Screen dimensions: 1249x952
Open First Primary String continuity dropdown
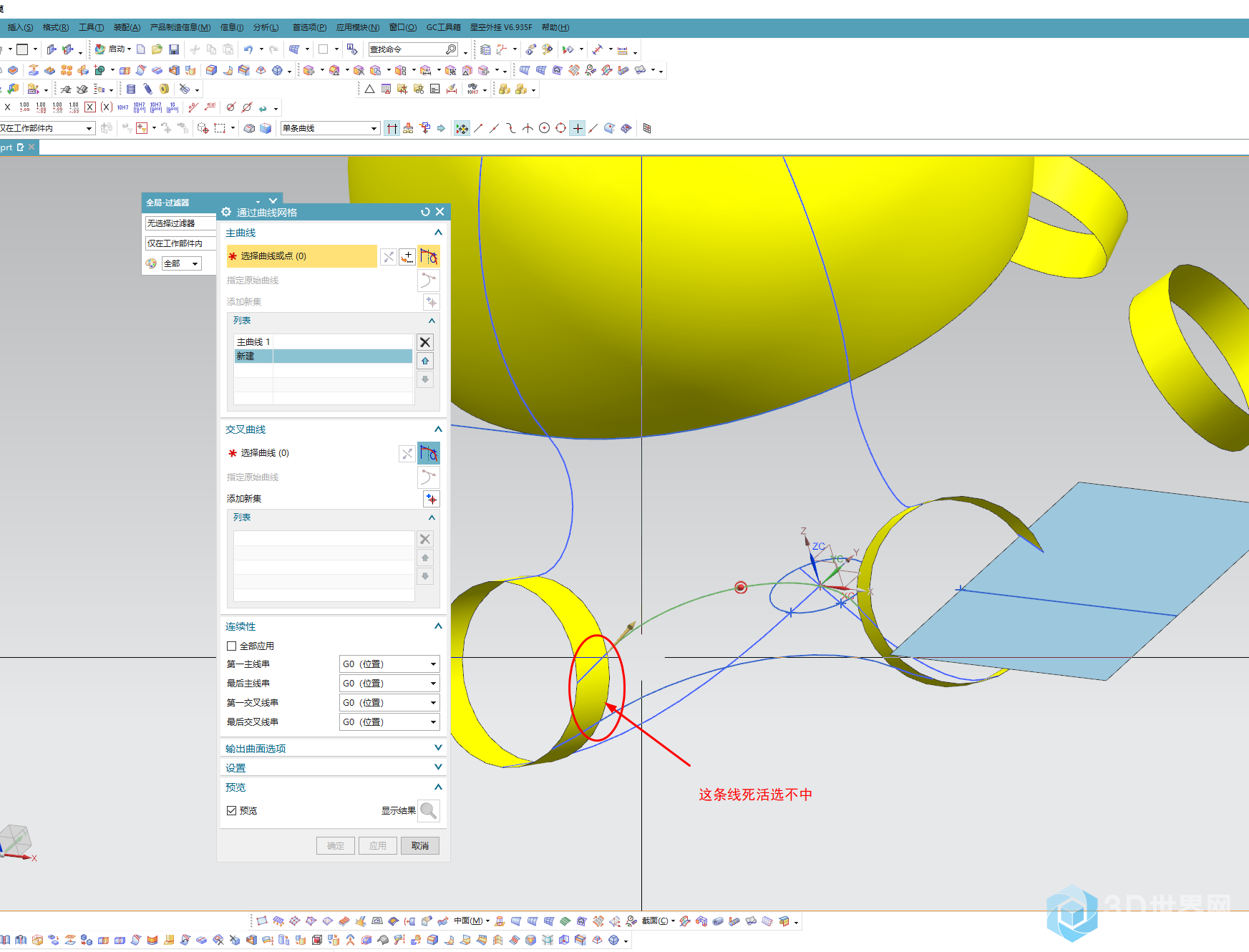coord(389,664)
